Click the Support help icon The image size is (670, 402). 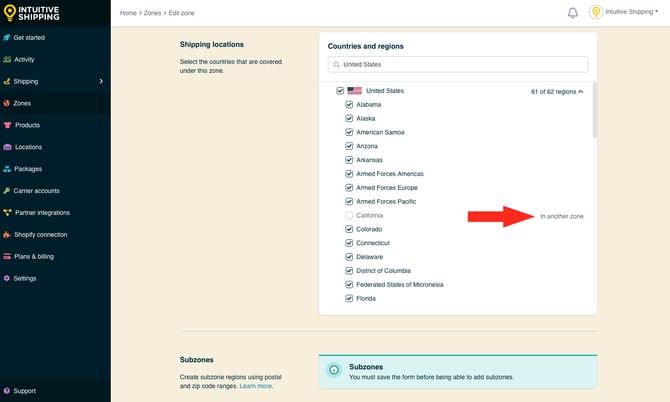pyautogui.click(x=7, y=391)
